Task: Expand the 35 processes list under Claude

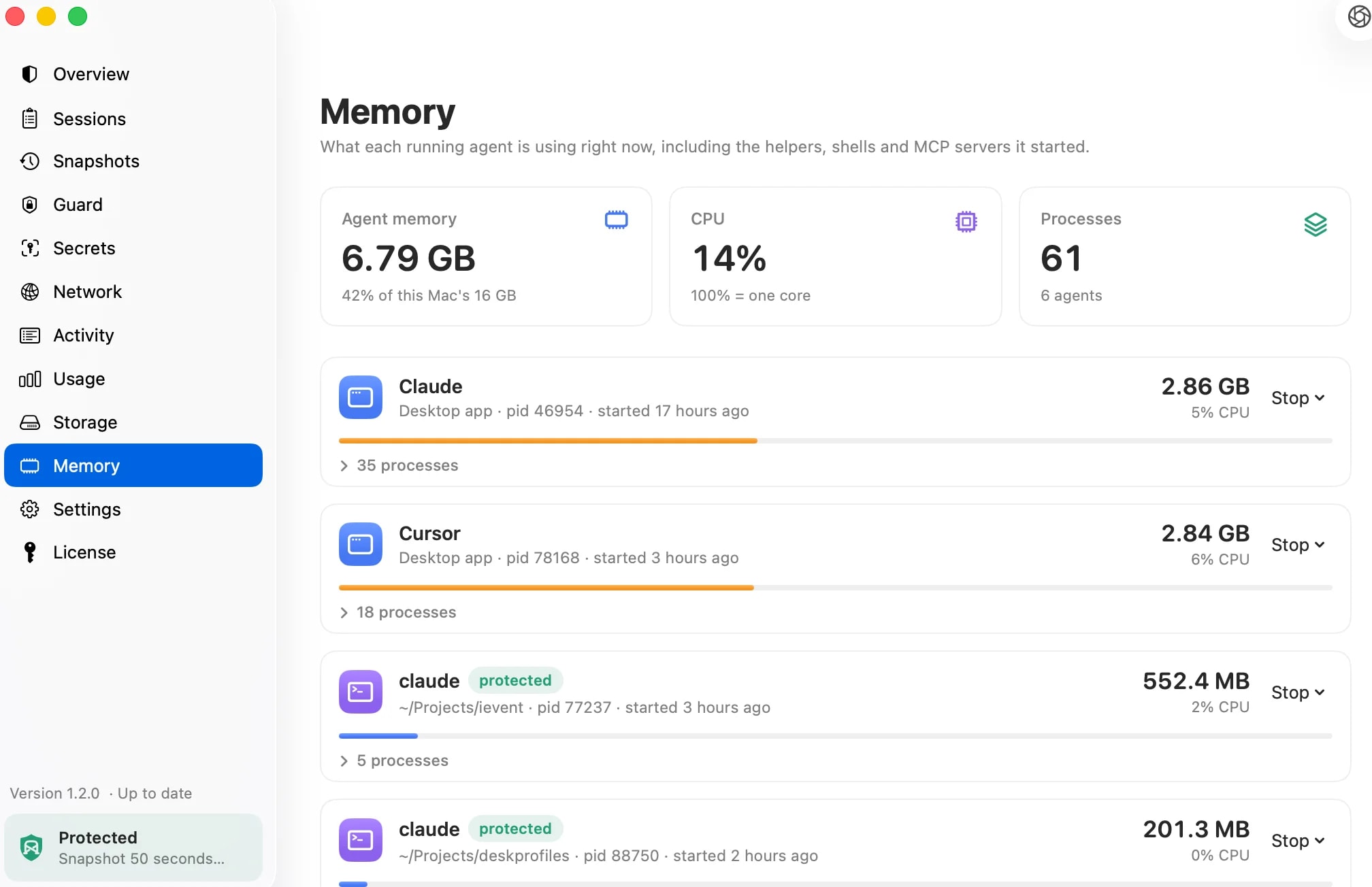Action: coord(399,465)
